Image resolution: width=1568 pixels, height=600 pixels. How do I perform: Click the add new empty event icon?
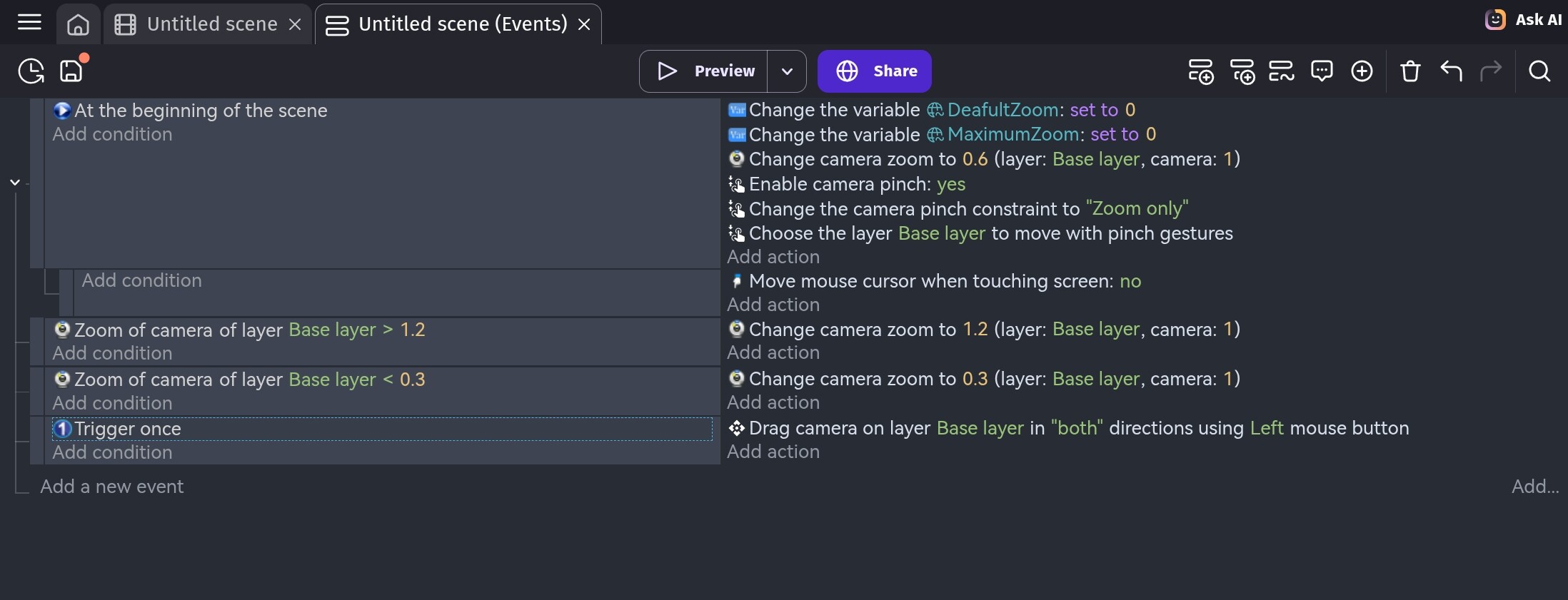[x=1200, y=71]
